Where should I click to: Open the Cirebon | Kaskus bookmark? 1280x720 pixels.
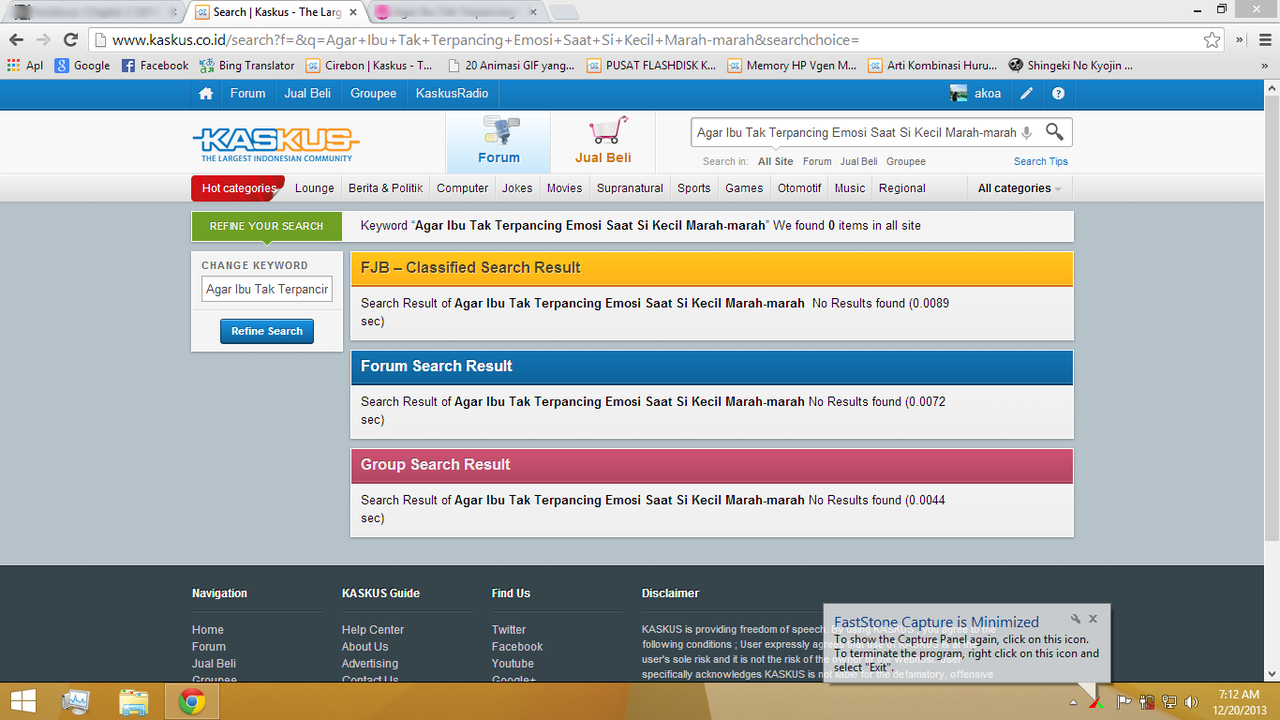pos(369,65)
